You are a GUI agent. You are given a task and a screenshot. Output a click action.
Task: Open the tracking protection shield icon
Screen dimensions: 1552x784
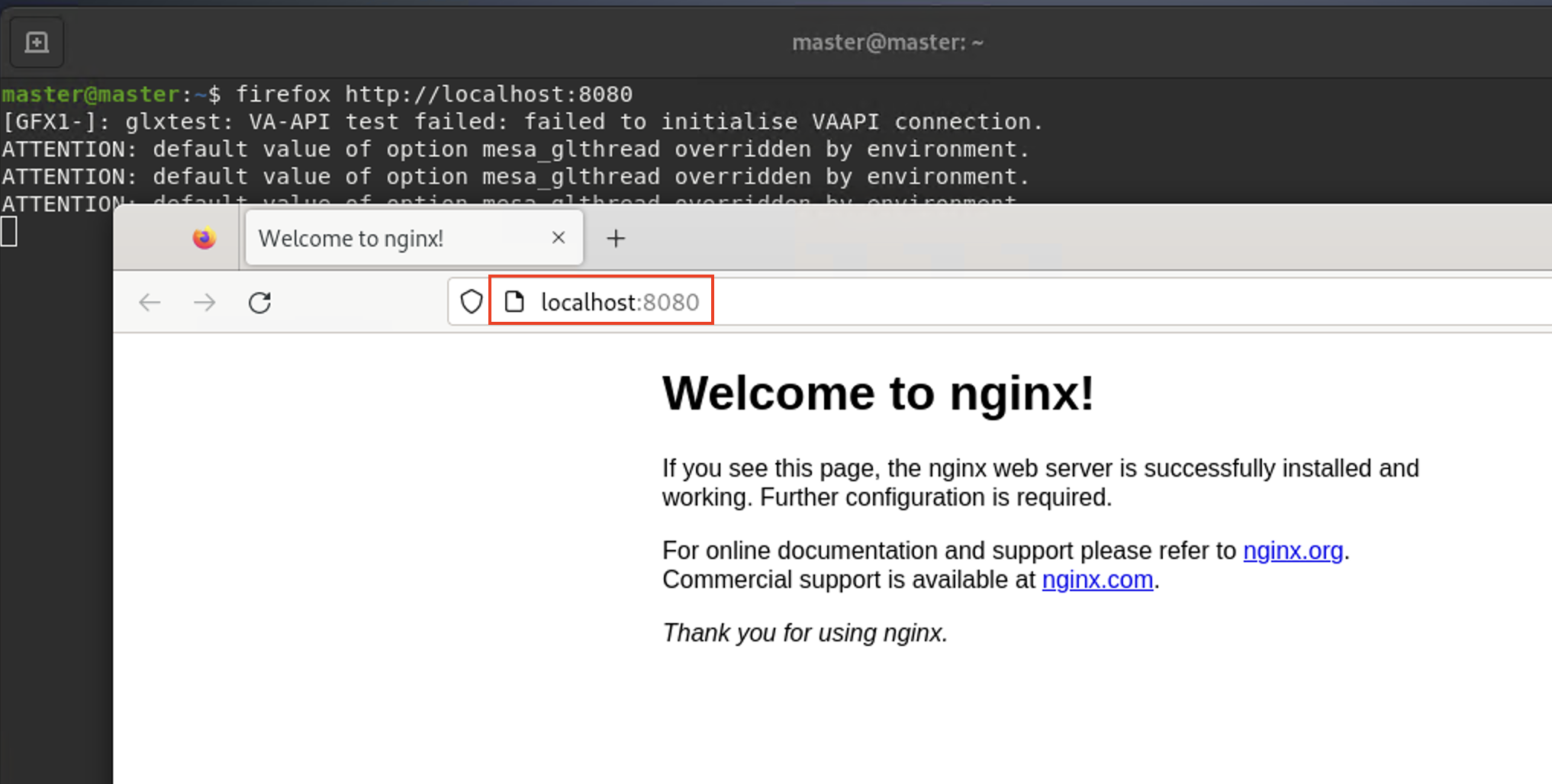[x=472, y=302]
